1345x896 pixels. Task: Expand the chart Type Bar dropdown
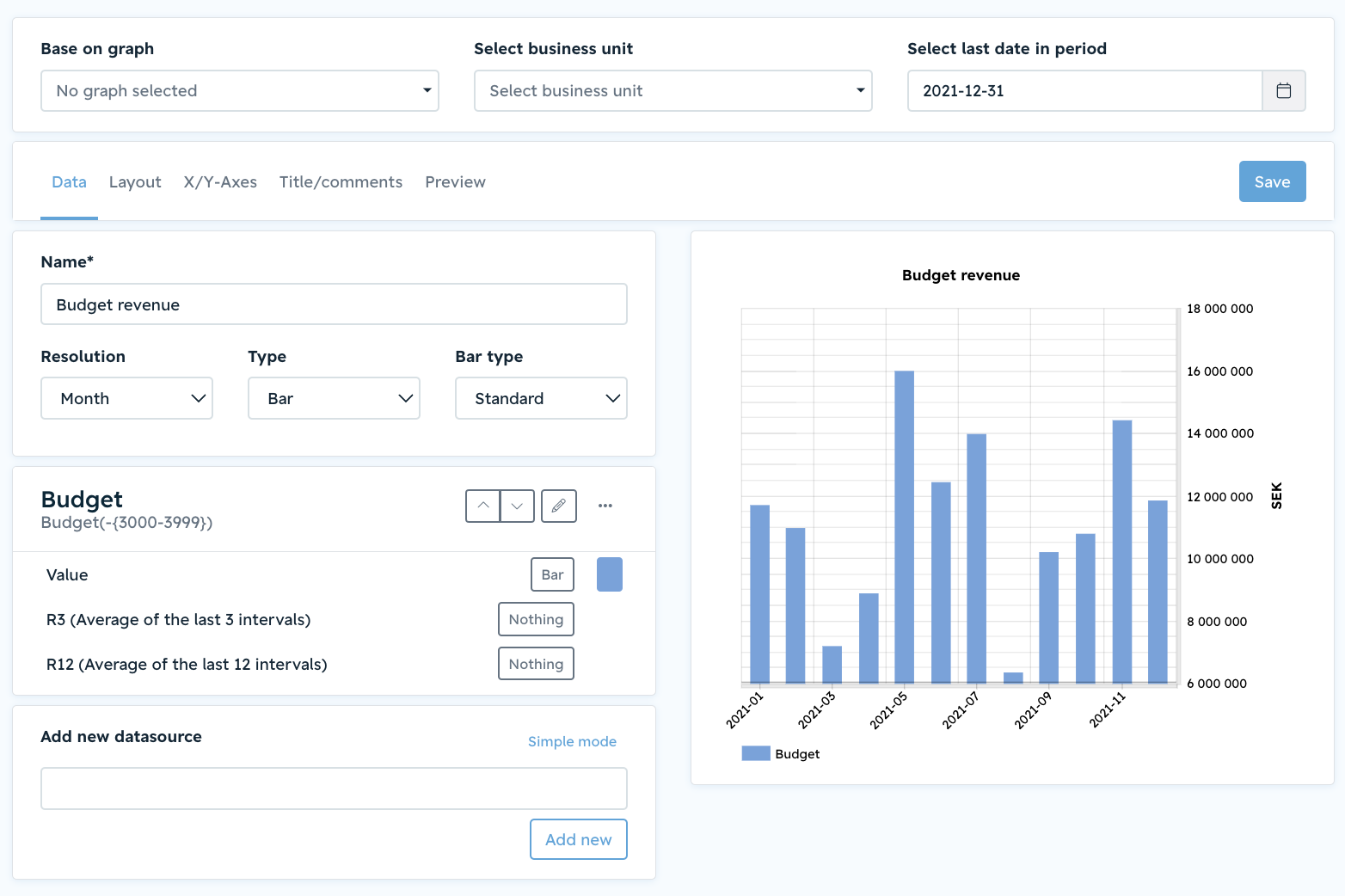click(334, 398)
